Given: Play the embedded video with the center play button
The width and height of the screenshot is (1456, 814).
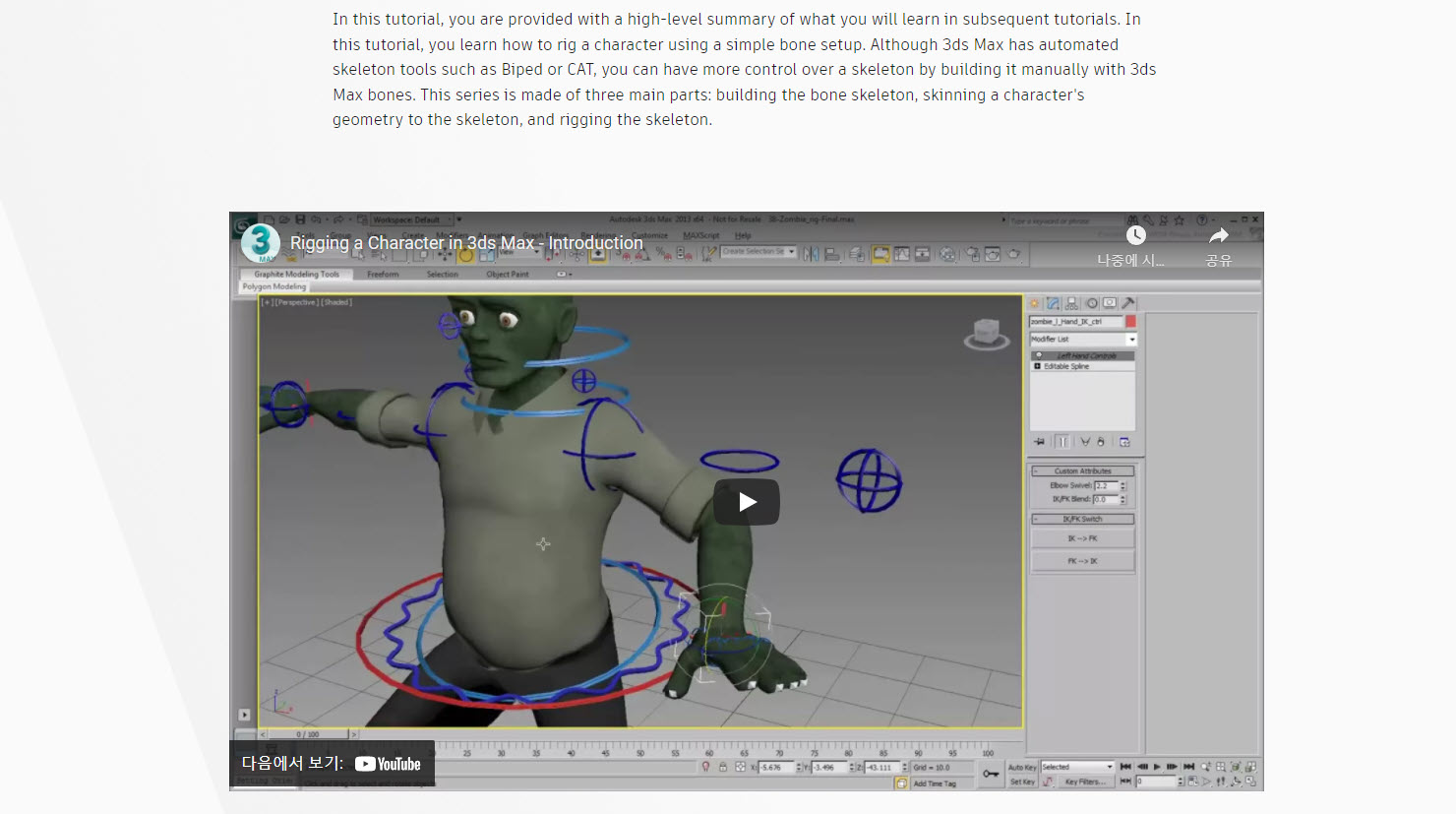Looking at the screenshot, I should click(x=747, y=502).
